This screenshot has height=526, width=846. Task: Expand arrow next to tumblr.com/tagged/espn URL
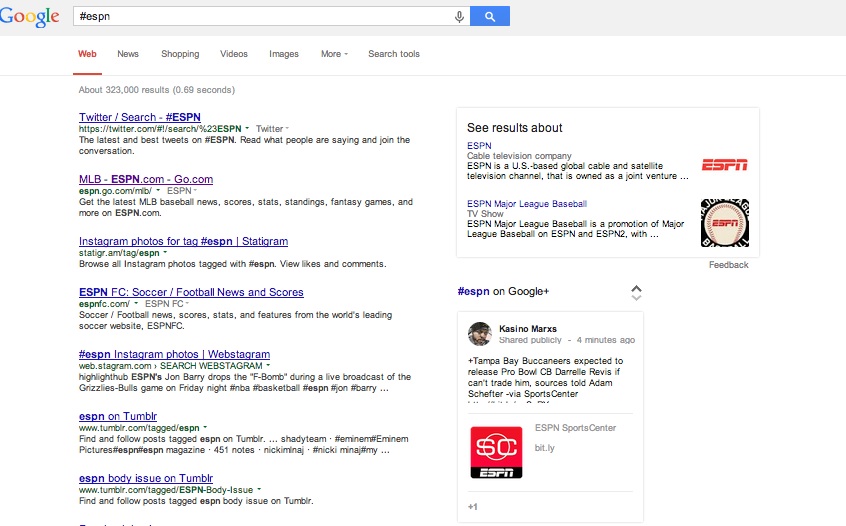(205, 427)
